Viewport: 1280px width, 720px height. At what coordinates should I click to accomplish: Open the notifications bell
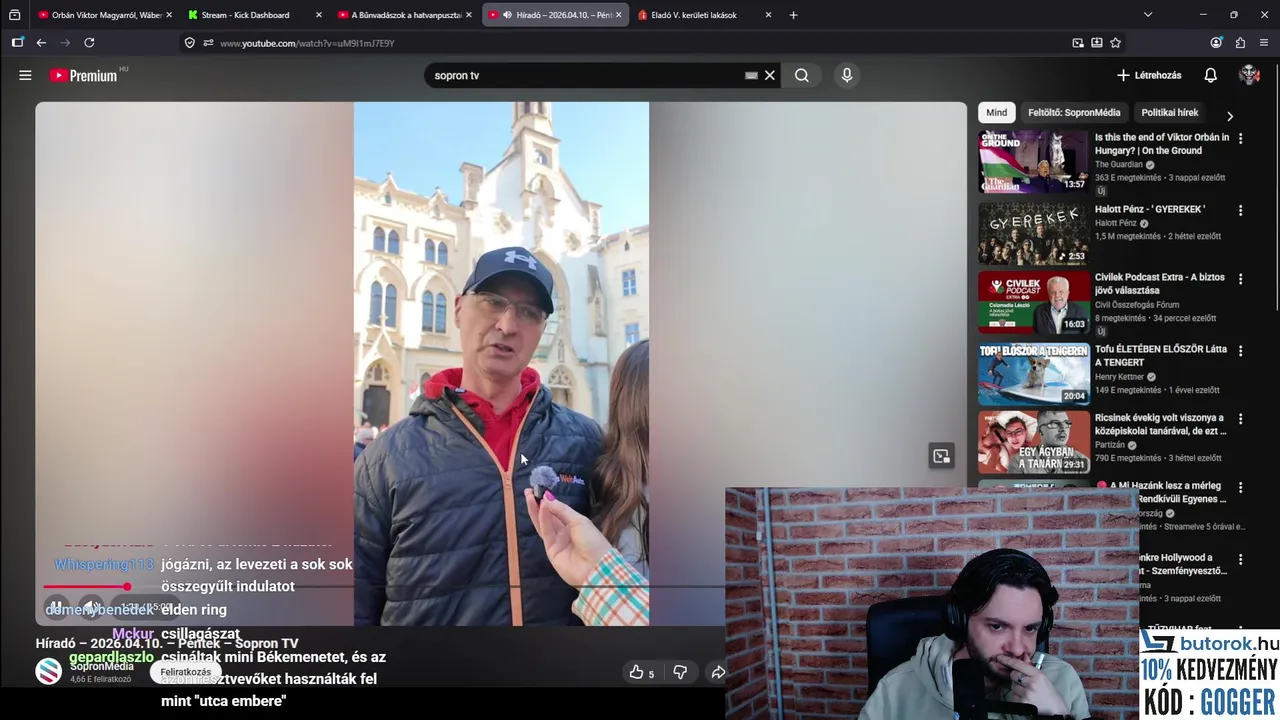(1210, 75)
